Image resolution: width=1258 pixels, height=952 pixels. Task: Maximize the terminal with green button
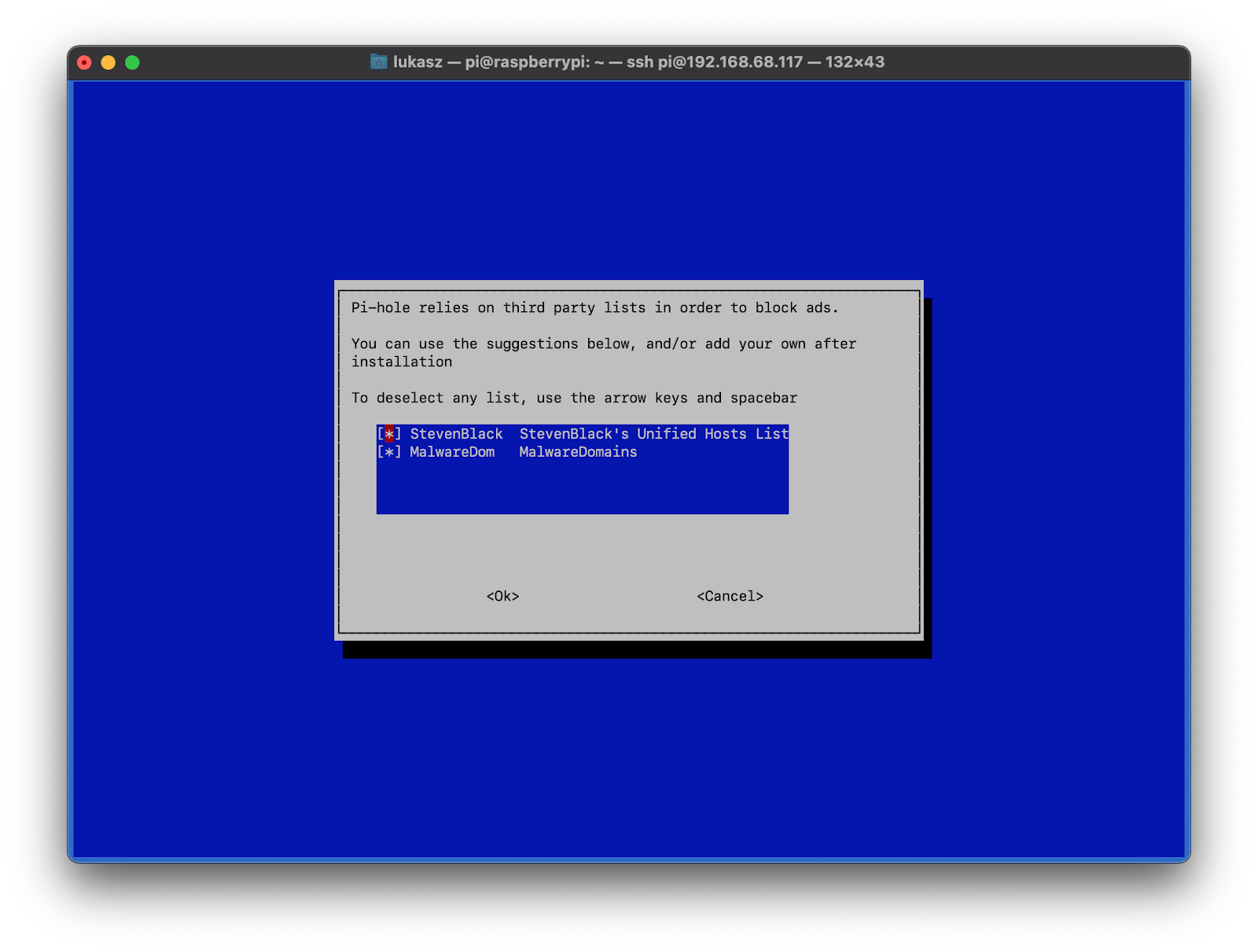click(132, 62)
